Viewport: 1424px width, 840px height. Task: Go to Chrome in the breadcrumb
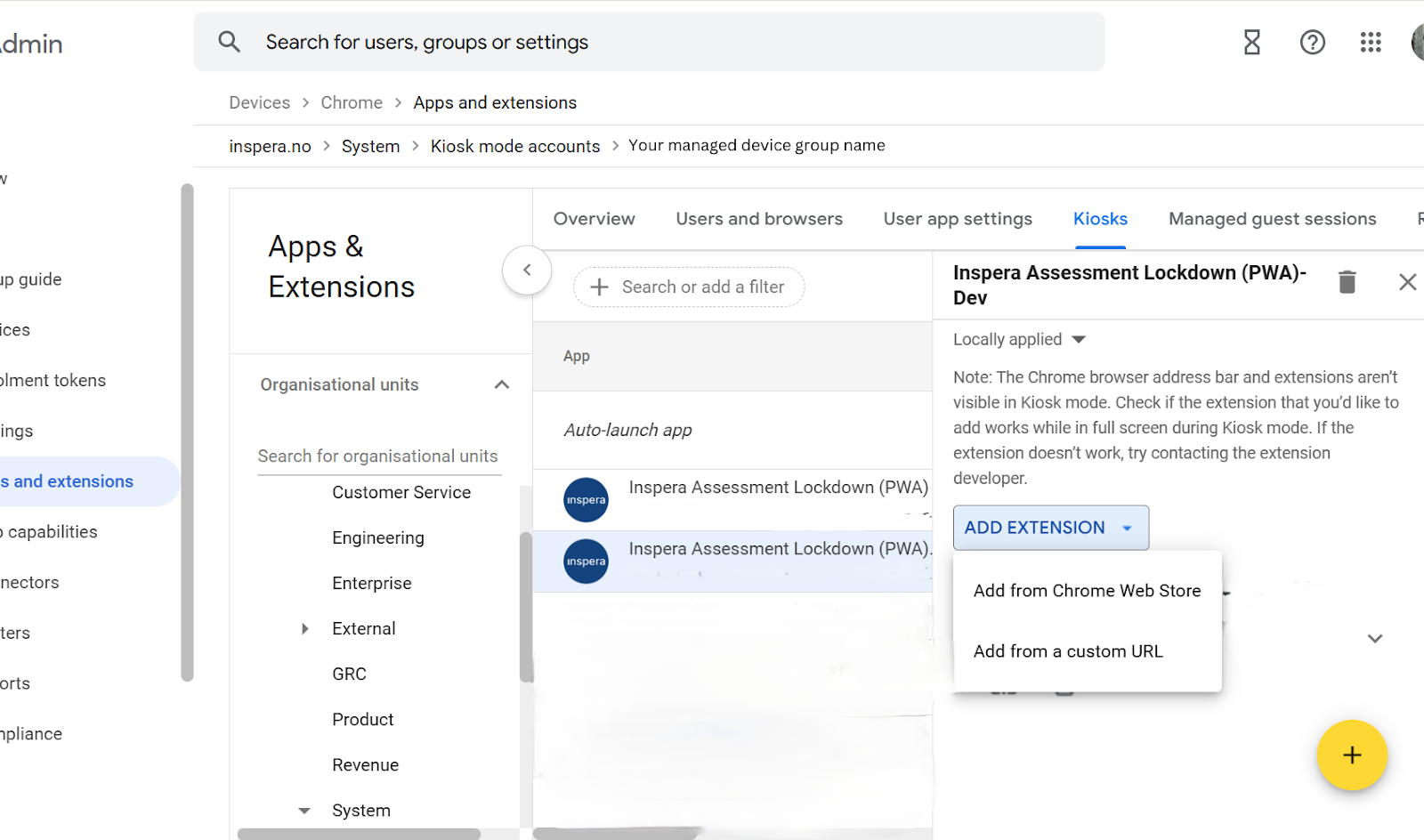(x=352, y=102)
